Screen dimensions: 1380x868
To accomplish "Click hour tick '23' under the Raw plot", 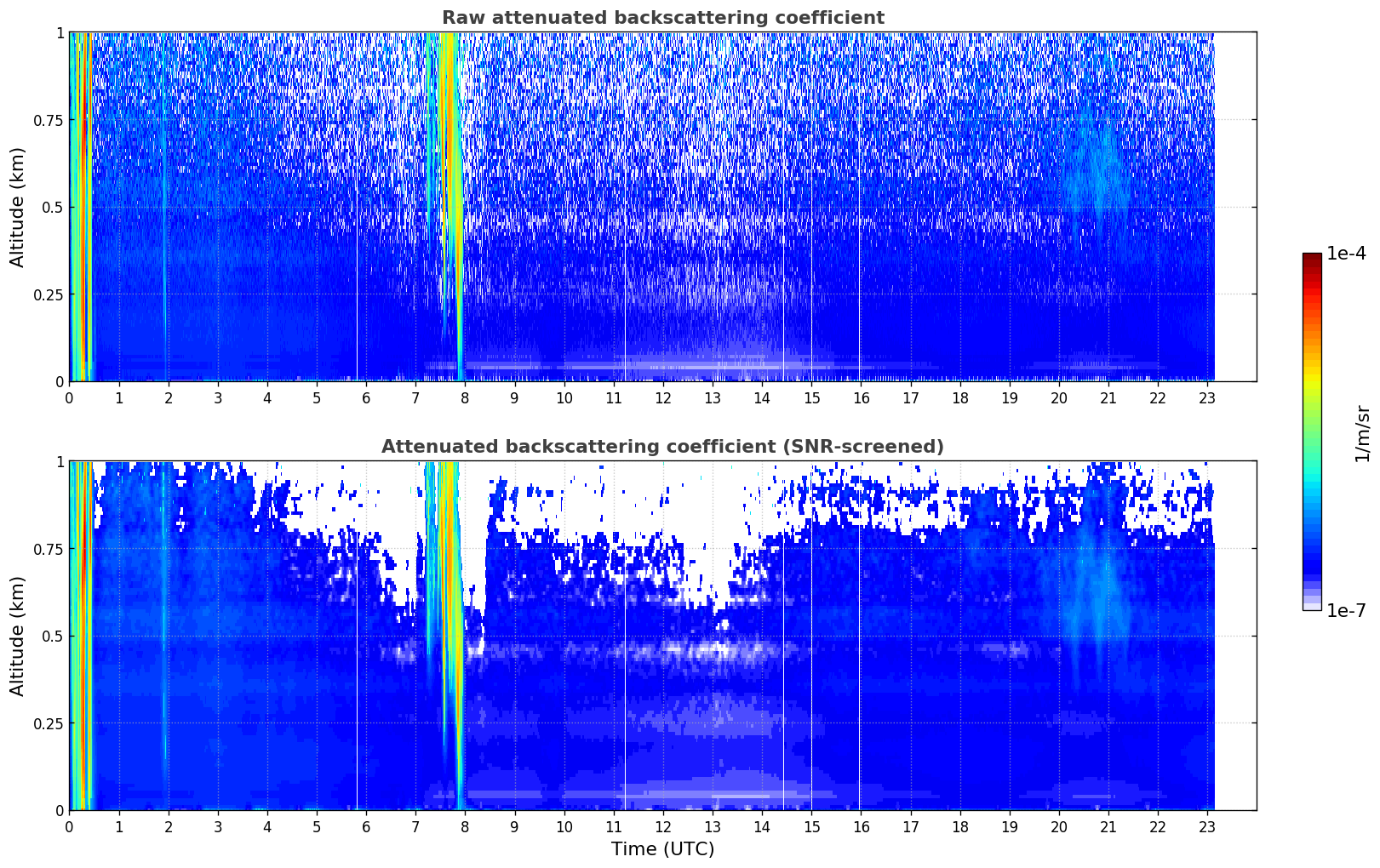I will (1207, 397).
